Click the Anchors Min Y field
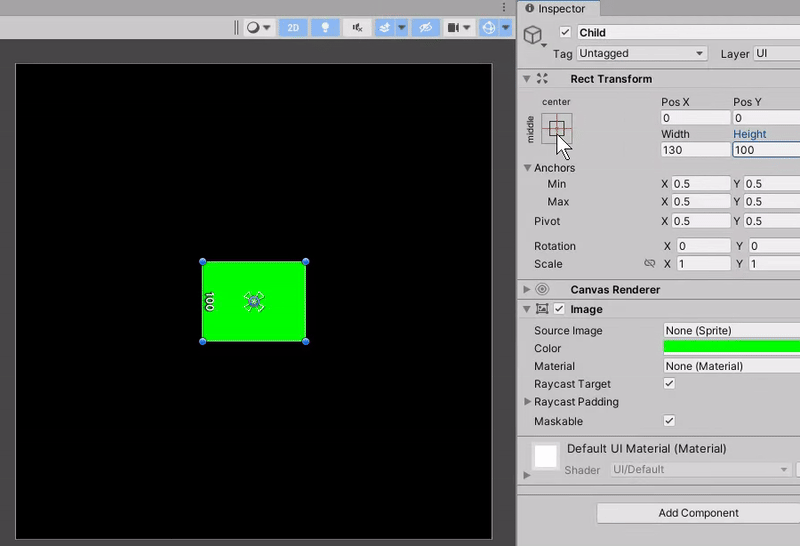Screen dimensions: 800x546 pyautogui.click(x=771, y=184)
